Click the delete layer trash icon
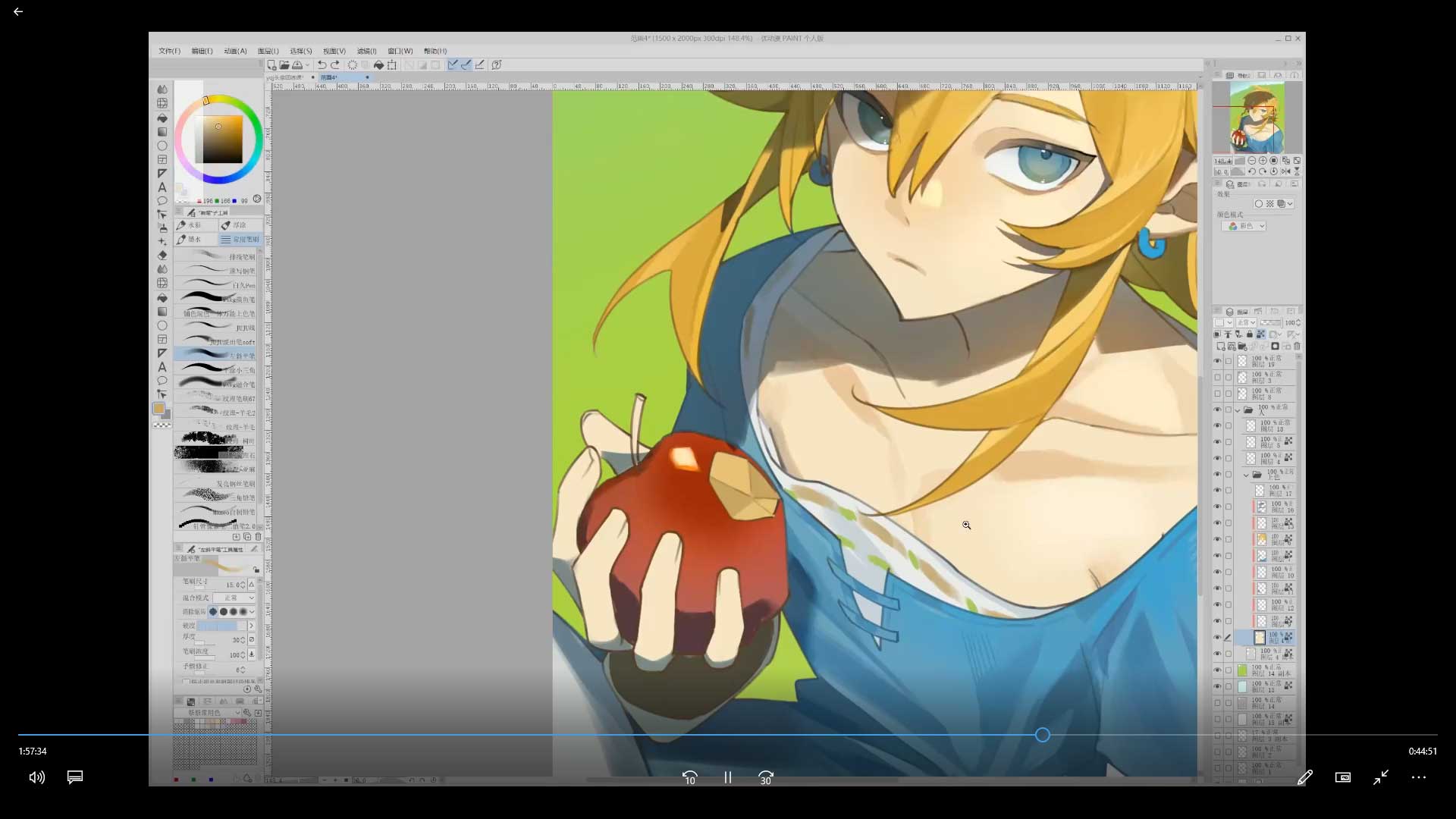This screenshot has width=1456, height=819. pyautogui.click(x=1297, y=347)
